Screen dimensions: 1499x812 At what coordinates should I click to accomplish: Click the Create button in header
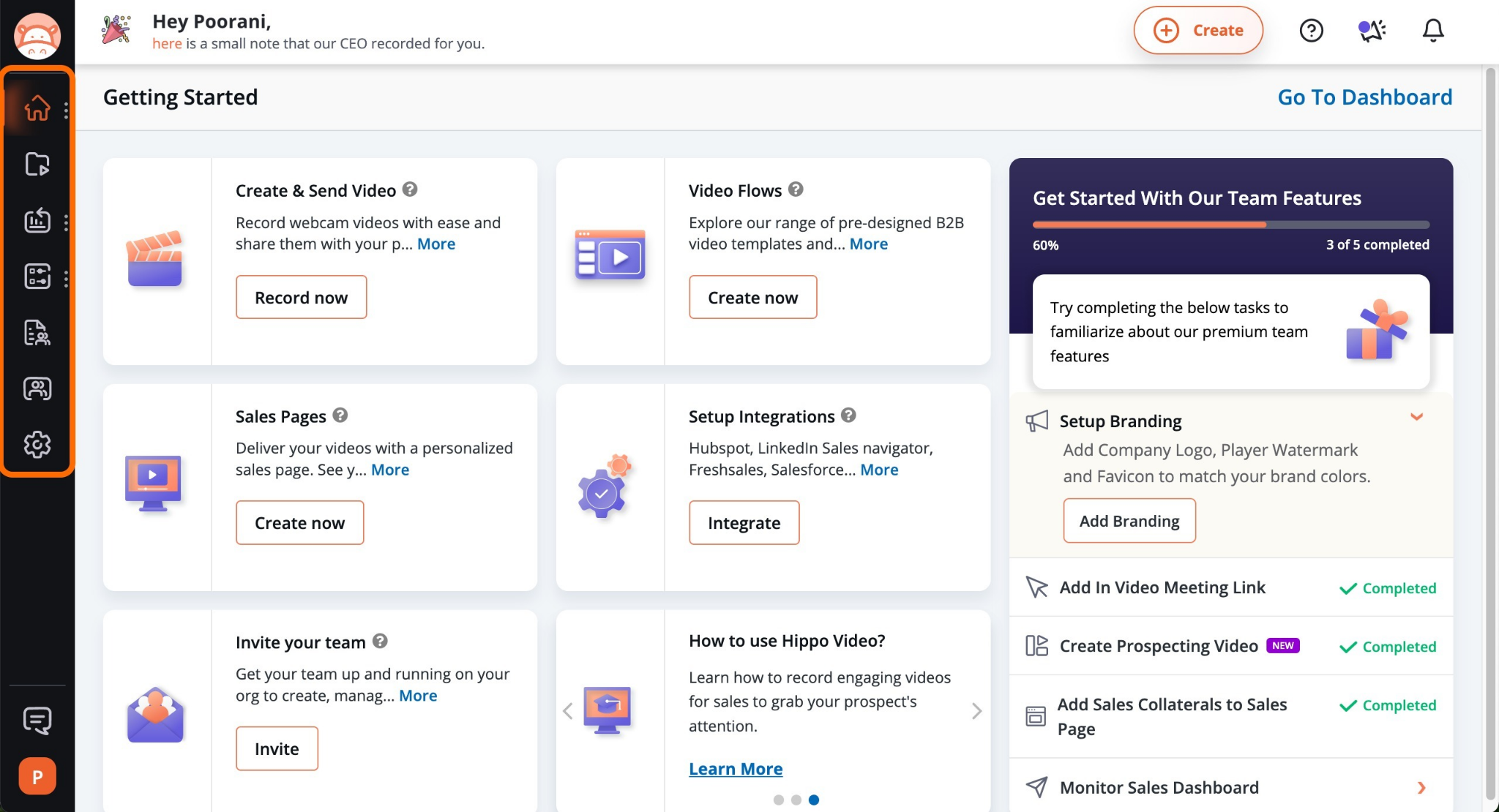click(1198, 31)
